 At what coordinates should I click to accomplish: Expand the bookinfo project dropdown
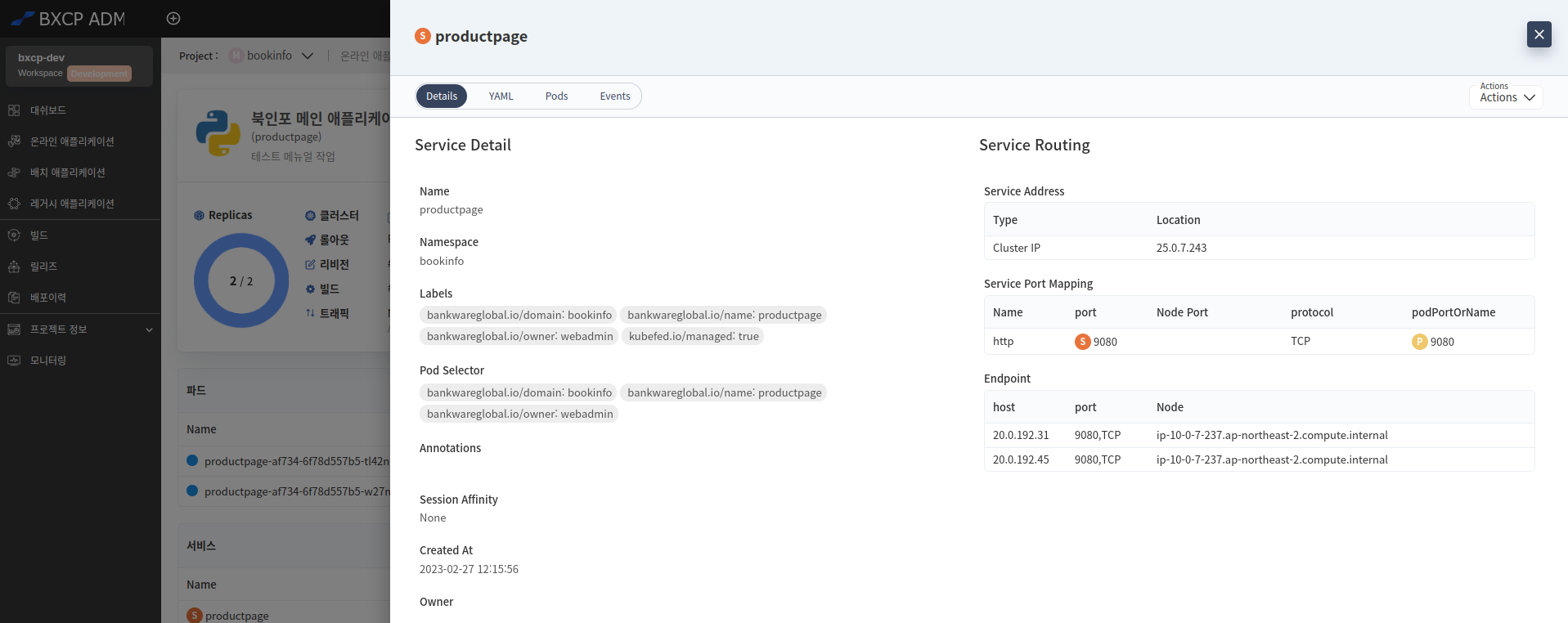coord(308,56)
